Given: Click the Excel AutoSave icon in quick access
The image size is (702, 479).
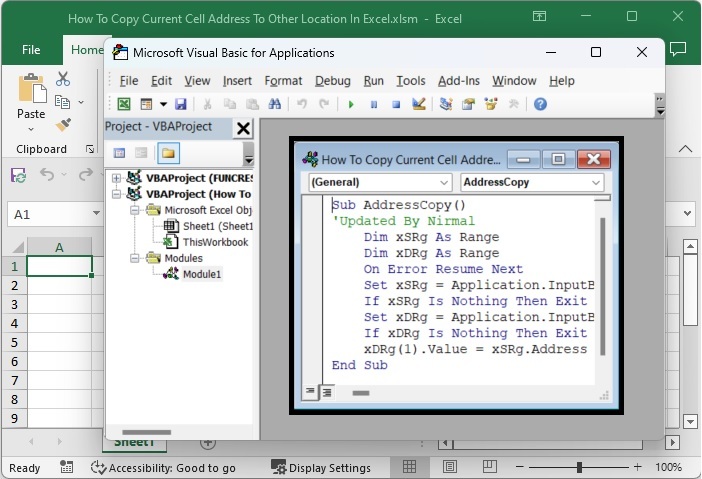Looking at the screenshot, I should tap(18, 175).
